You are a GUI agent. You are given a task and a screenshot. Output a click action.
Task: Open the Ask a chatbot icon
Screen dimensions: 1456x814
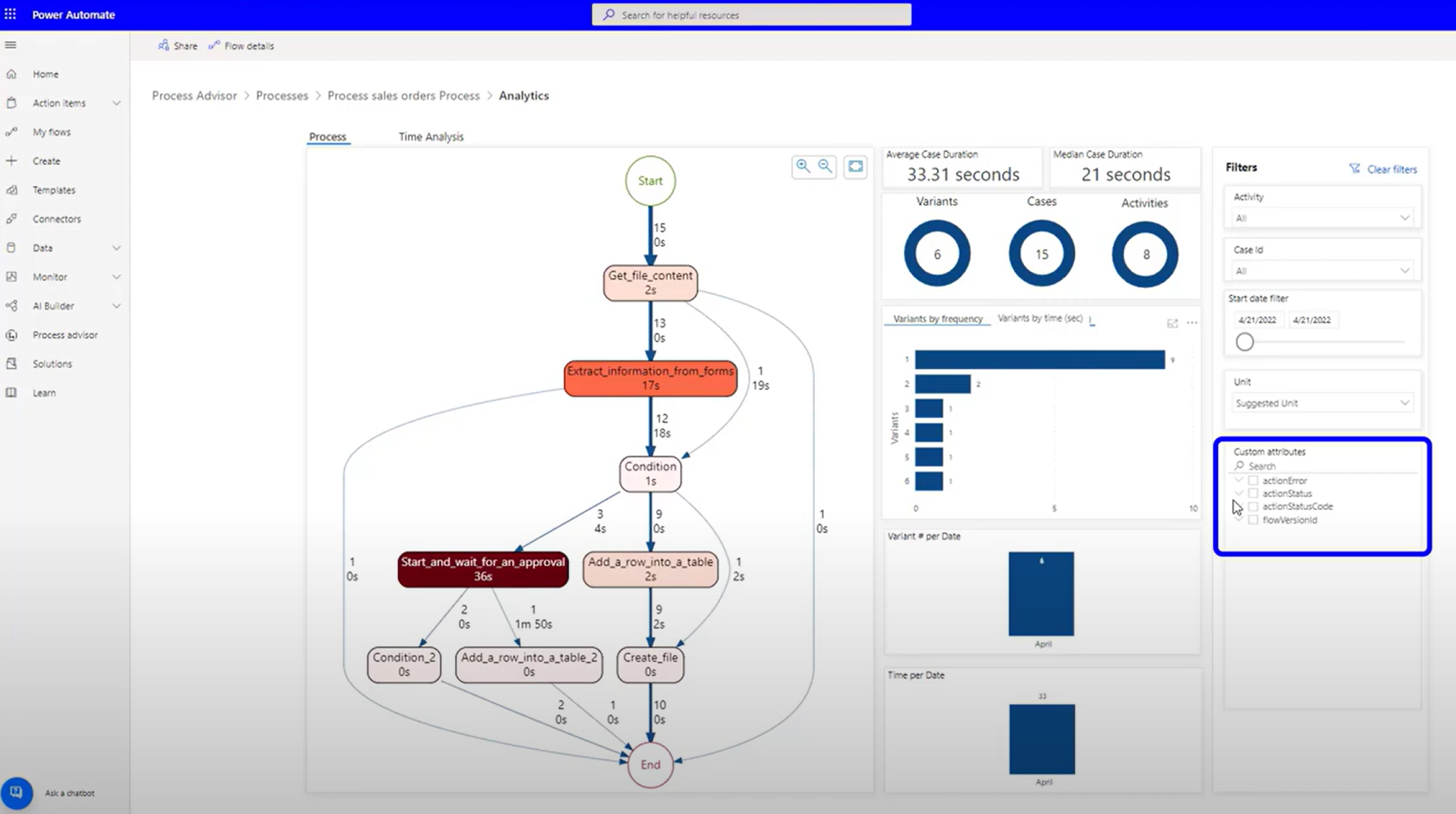coord(16,793)
